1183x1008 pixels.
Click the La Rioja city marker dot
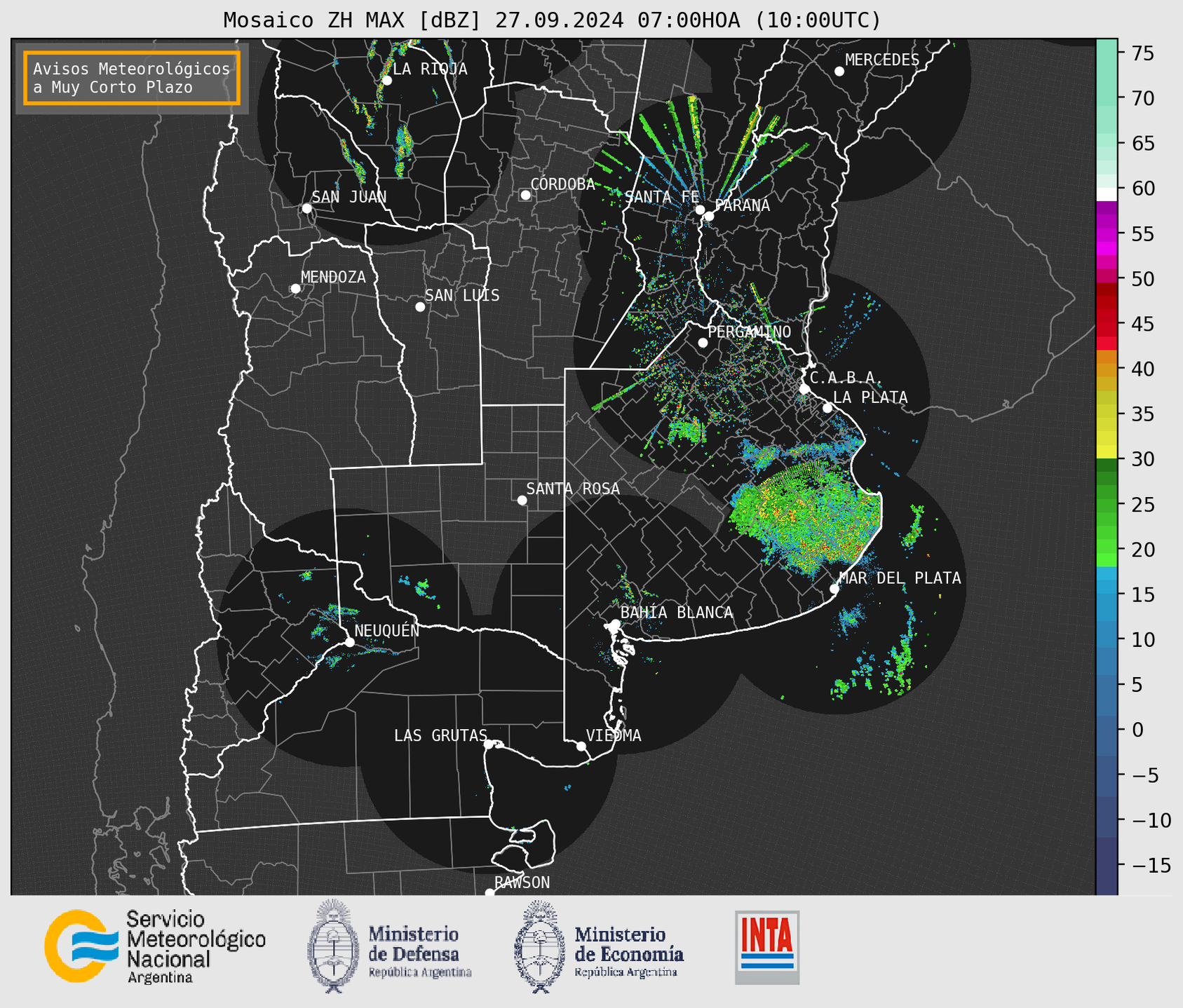(386, 81)
